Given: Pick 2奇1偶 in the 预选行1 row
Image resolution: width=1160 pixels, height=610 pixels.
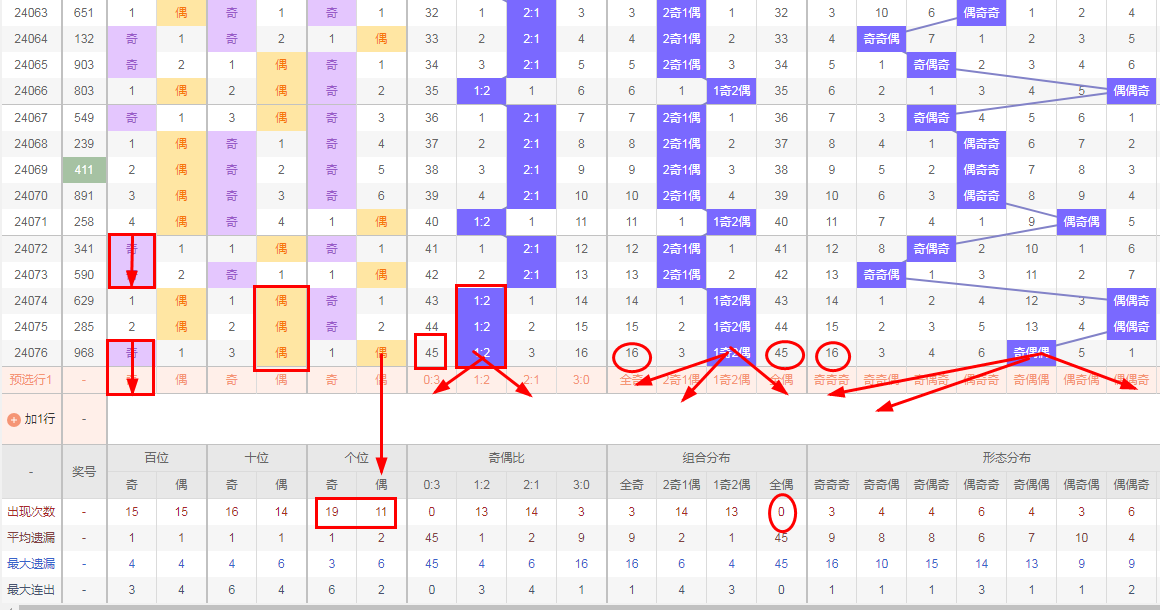Looking at the screenshot, I should (x=681, y=379).
